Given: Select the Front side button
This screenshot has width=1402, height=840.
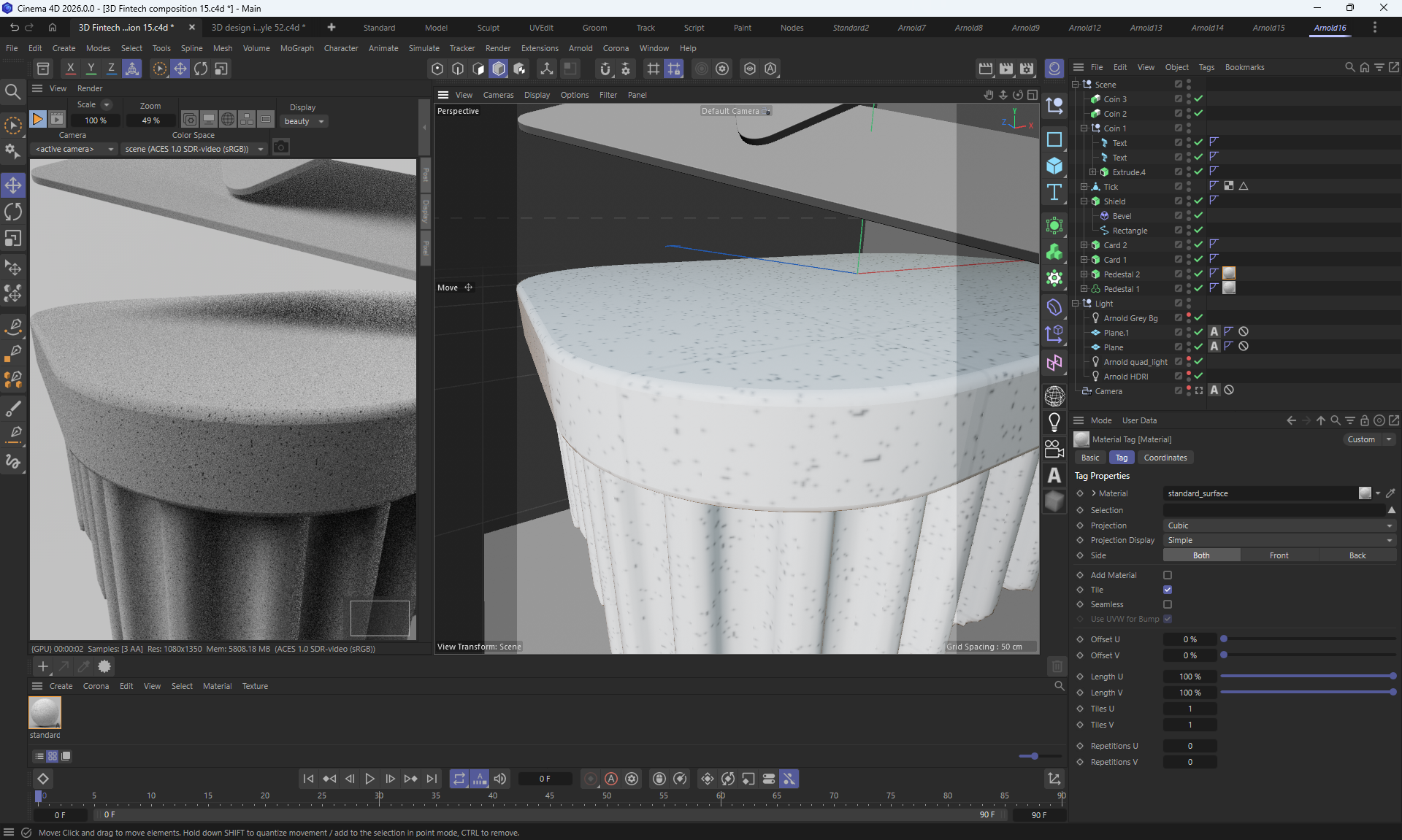Looking at the screenshot, I should (x=1279, y=555).
